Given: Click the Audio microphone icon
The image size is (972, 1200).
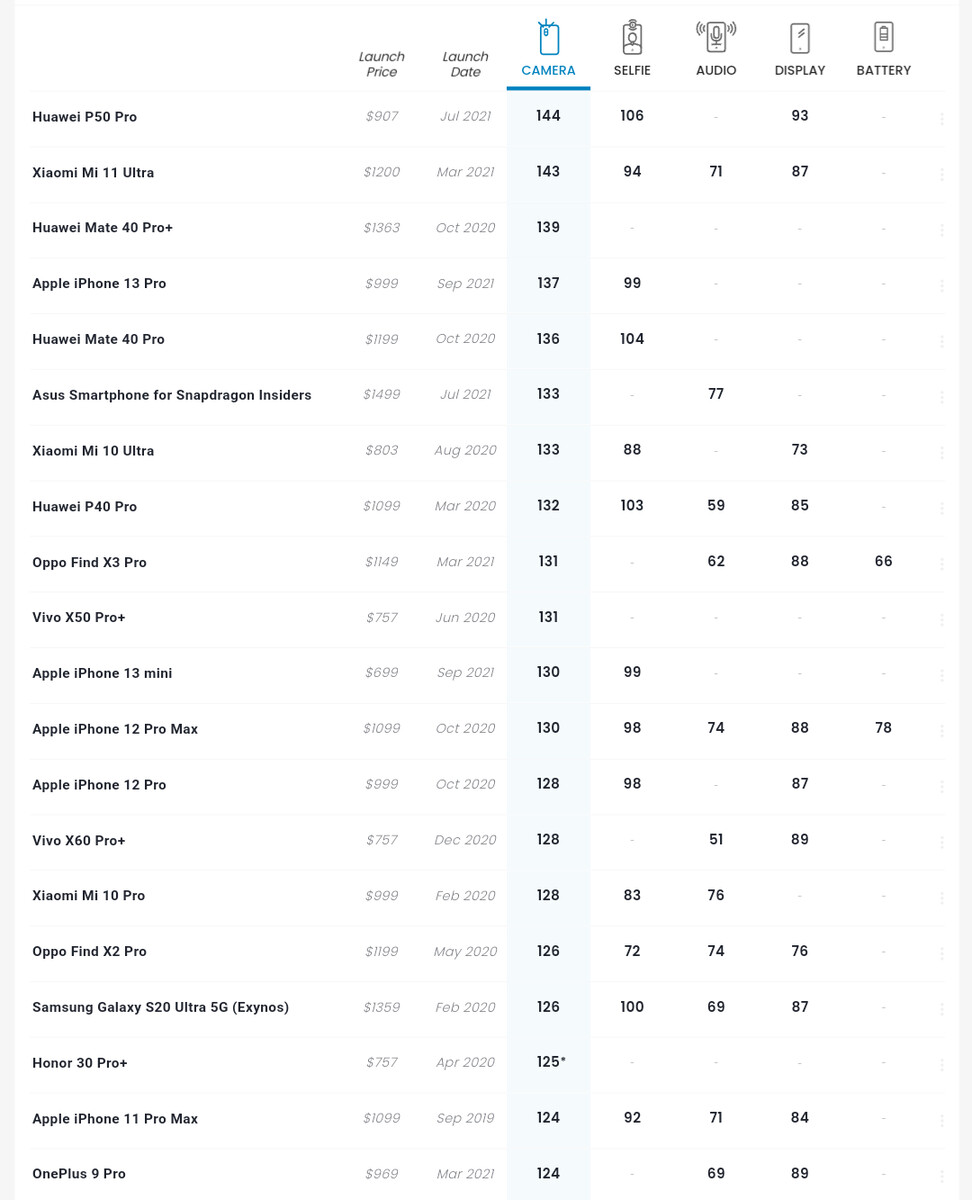Looking at the screenshot, I should (716, 38).
